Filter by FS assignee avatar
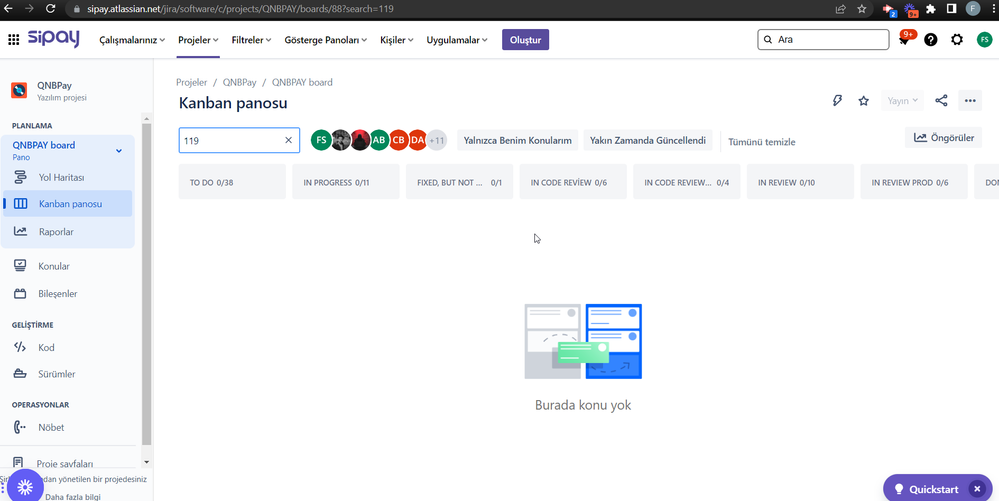999x501 pixels. click(x=321, y=140)
